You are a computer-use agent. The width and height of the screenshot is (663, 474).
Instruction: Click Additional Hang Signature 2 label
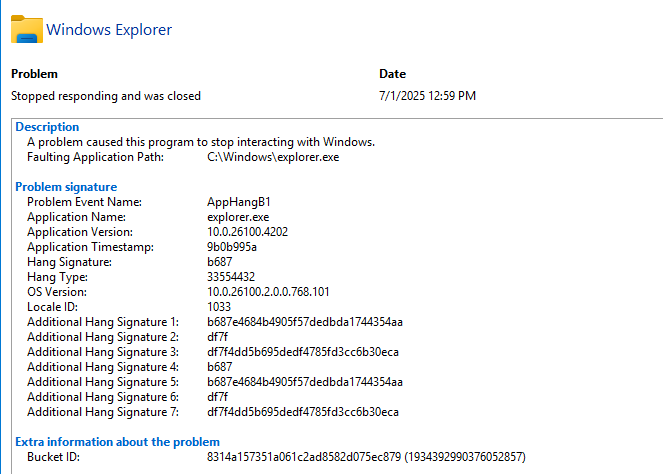coord(103,337)
